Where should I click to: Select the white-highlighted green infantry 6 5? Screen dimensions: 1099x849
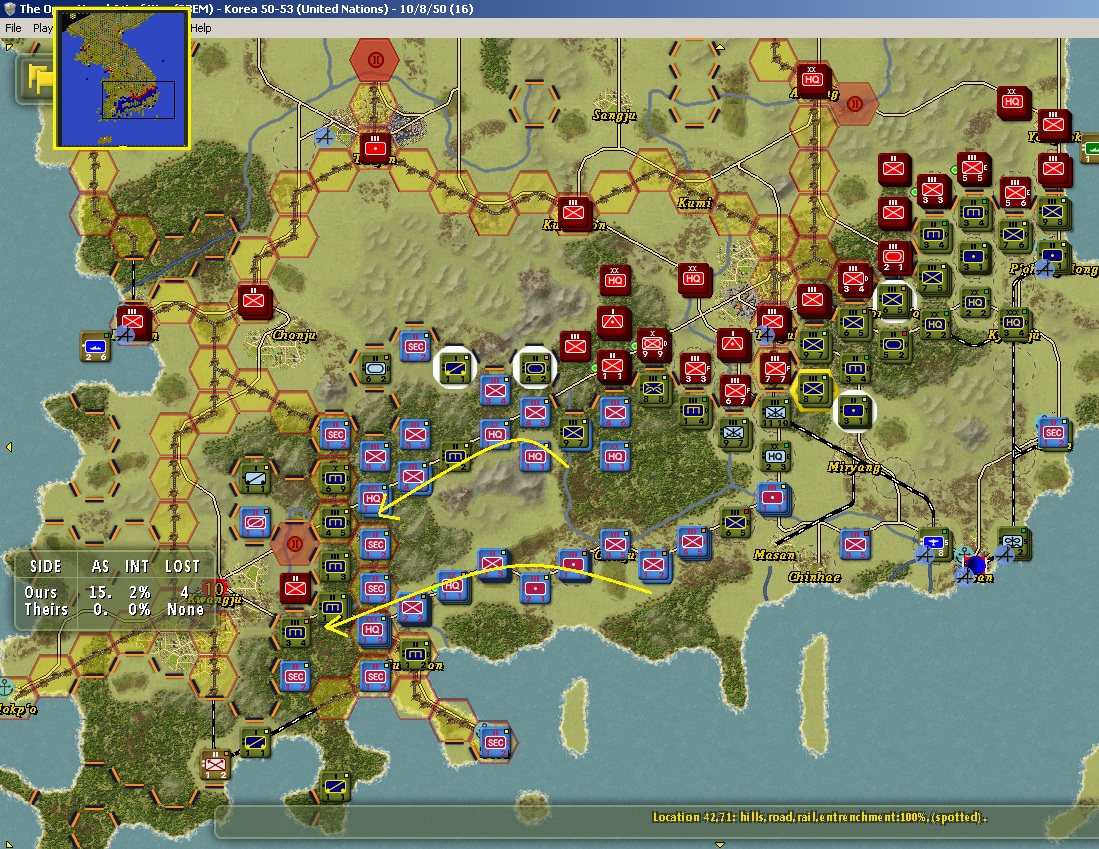tap(893, 299)
